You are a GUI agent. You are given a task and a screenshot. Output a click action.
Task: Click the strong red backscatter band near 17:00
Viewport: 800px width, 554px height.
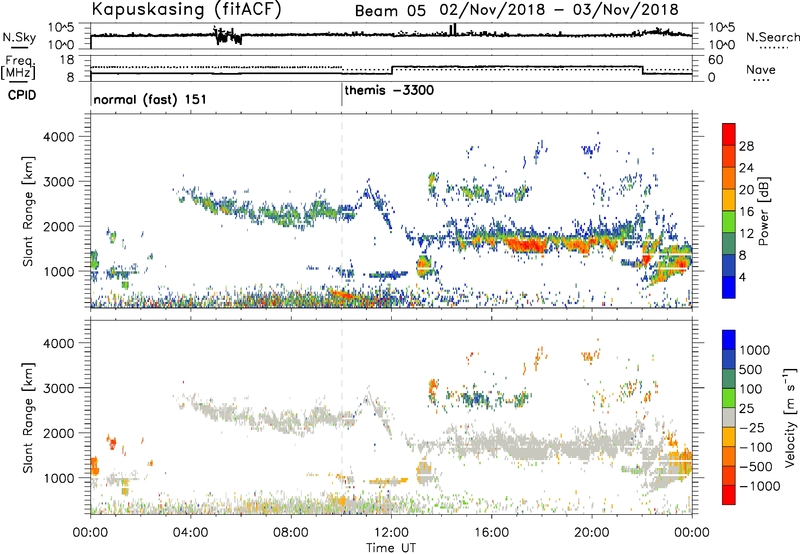click(x=528, y=245)
